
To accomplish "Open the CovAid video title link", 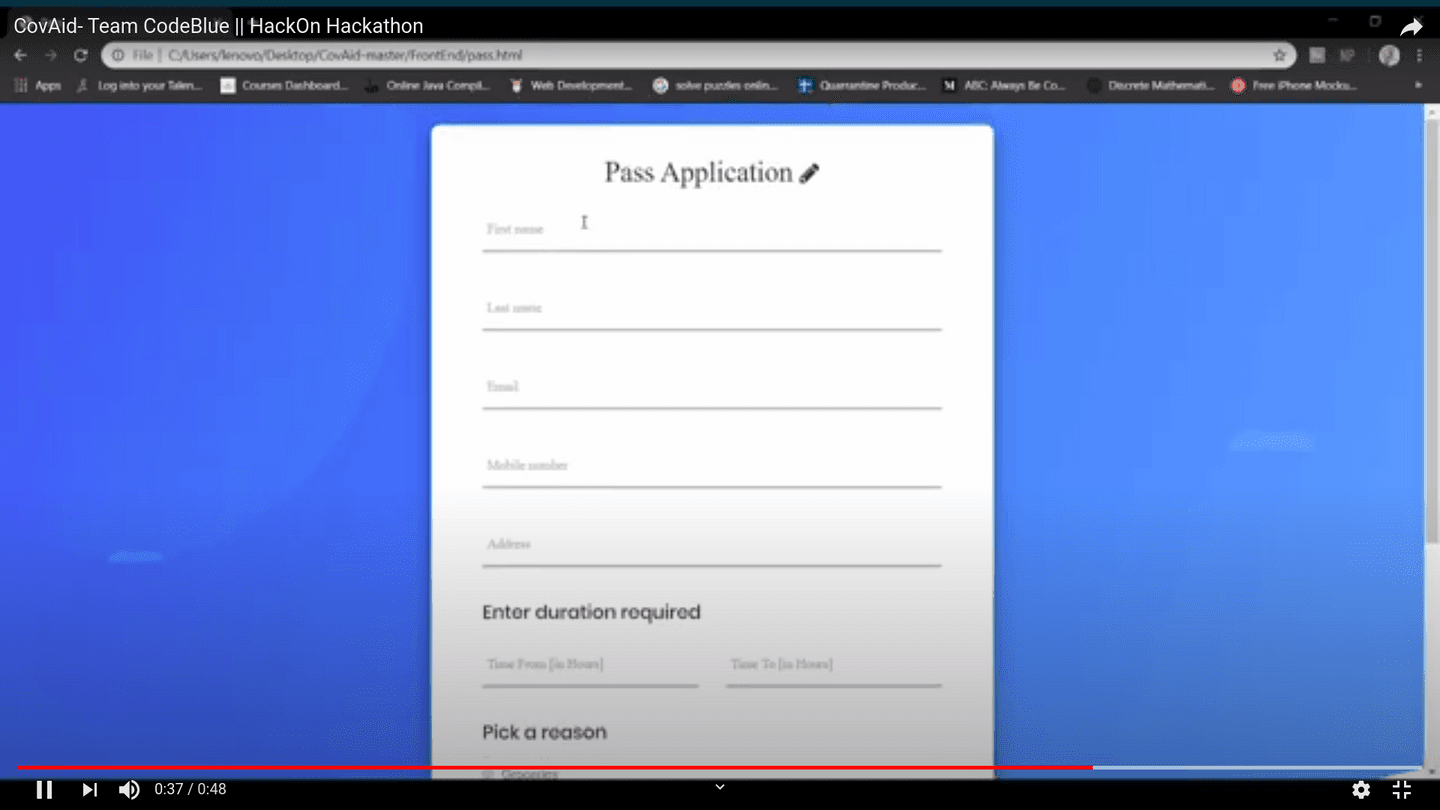I will point(218,26).
